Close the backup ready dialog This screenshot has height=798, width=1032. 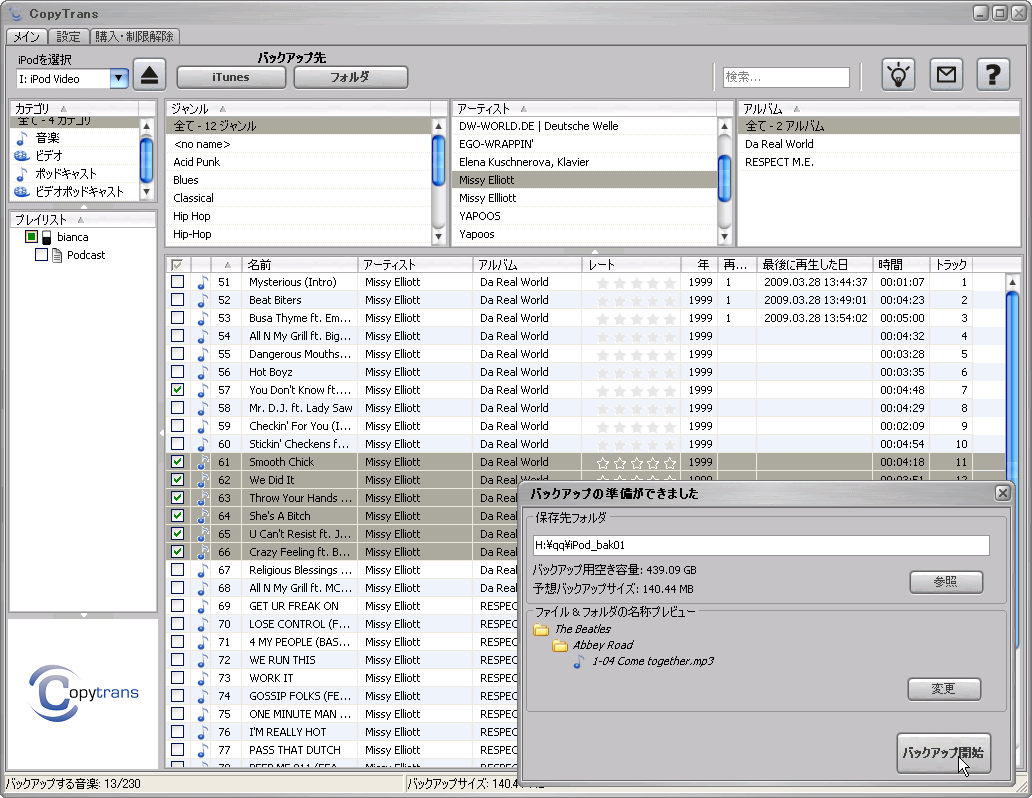(x=1002, y=493)
